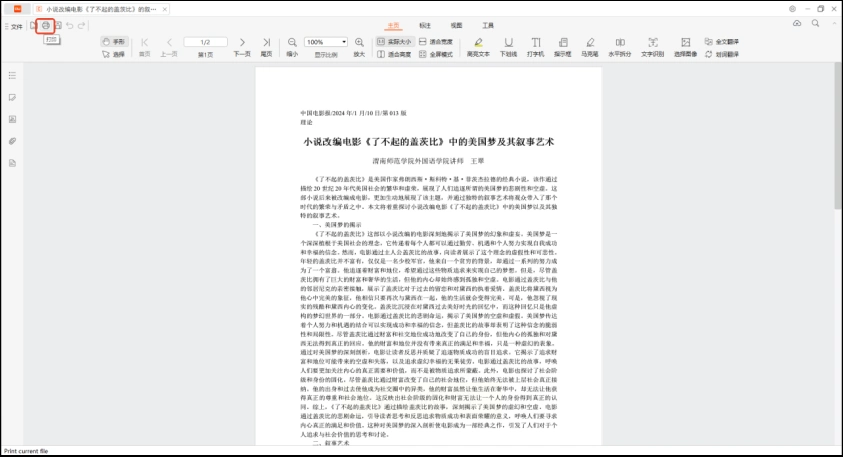Toggle Hand (手形) tool mode
843x457 pixels.
coord(113,42)
